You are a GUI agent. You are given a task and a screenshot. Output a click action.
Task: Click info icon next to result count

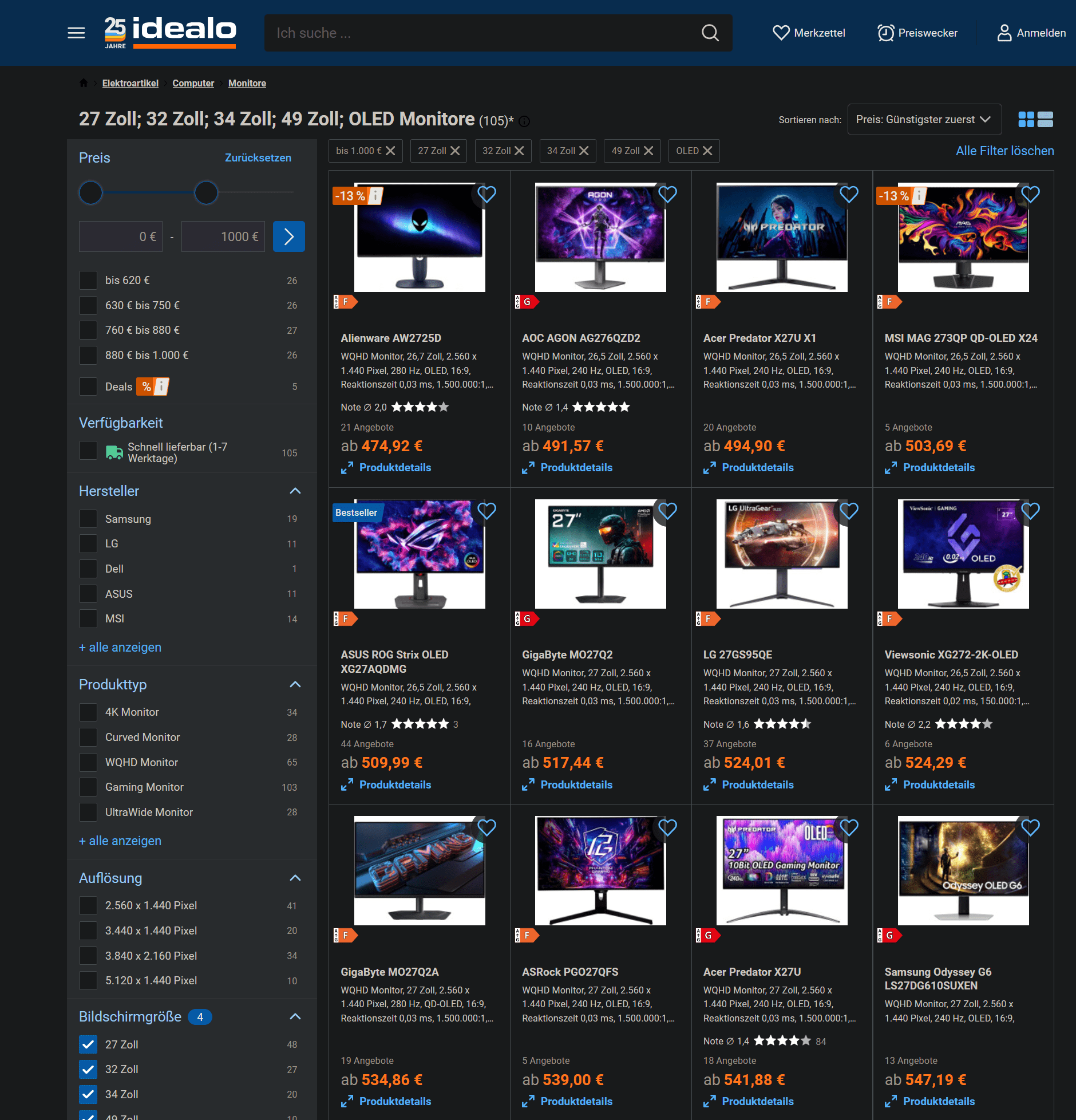pos(524,121)
